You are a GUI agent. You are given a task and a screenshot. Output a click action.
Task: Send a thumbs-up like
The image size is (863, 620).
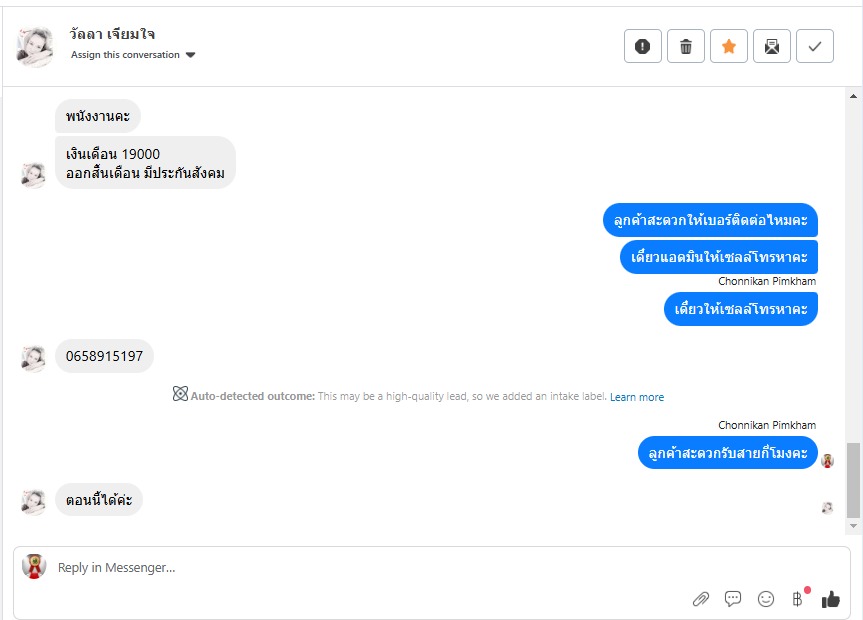tap(830, 599)
